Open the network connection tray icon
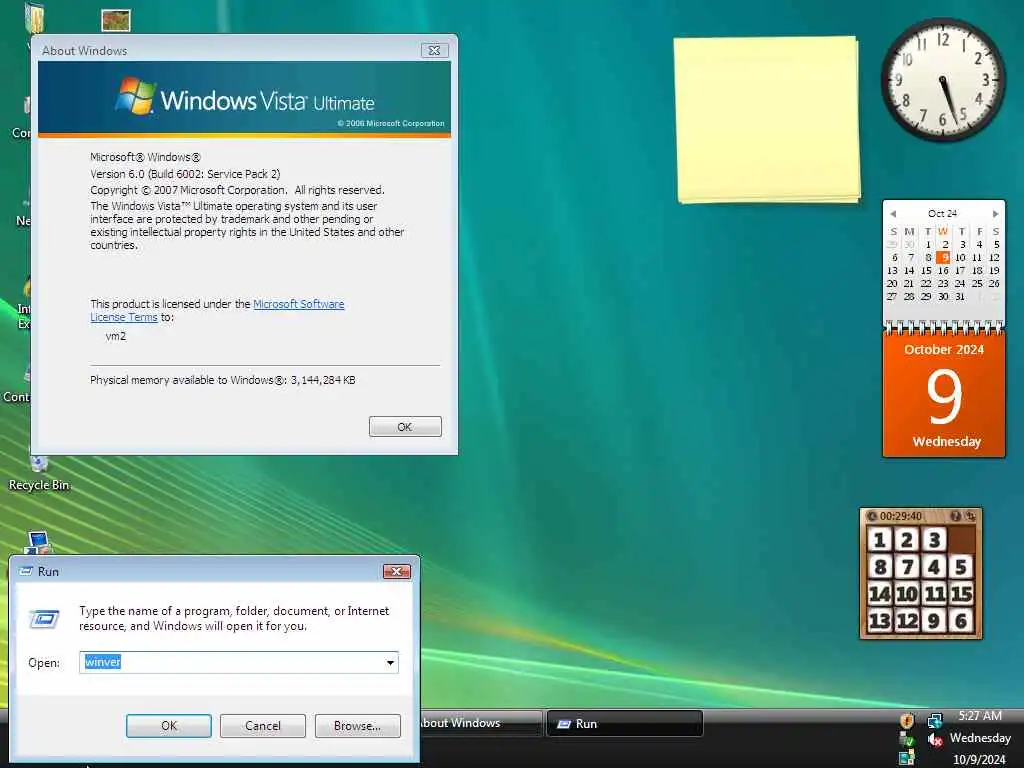The width and height of the screenshot is (1024, 768). pos(935,721)
